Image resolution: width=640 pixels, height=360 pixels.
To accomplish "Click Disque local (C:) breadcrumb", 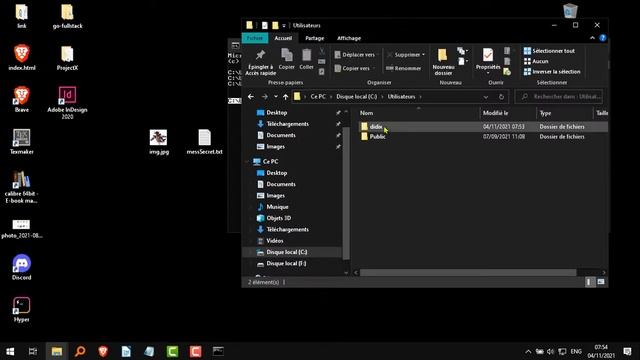I will [x=356, y=97].
